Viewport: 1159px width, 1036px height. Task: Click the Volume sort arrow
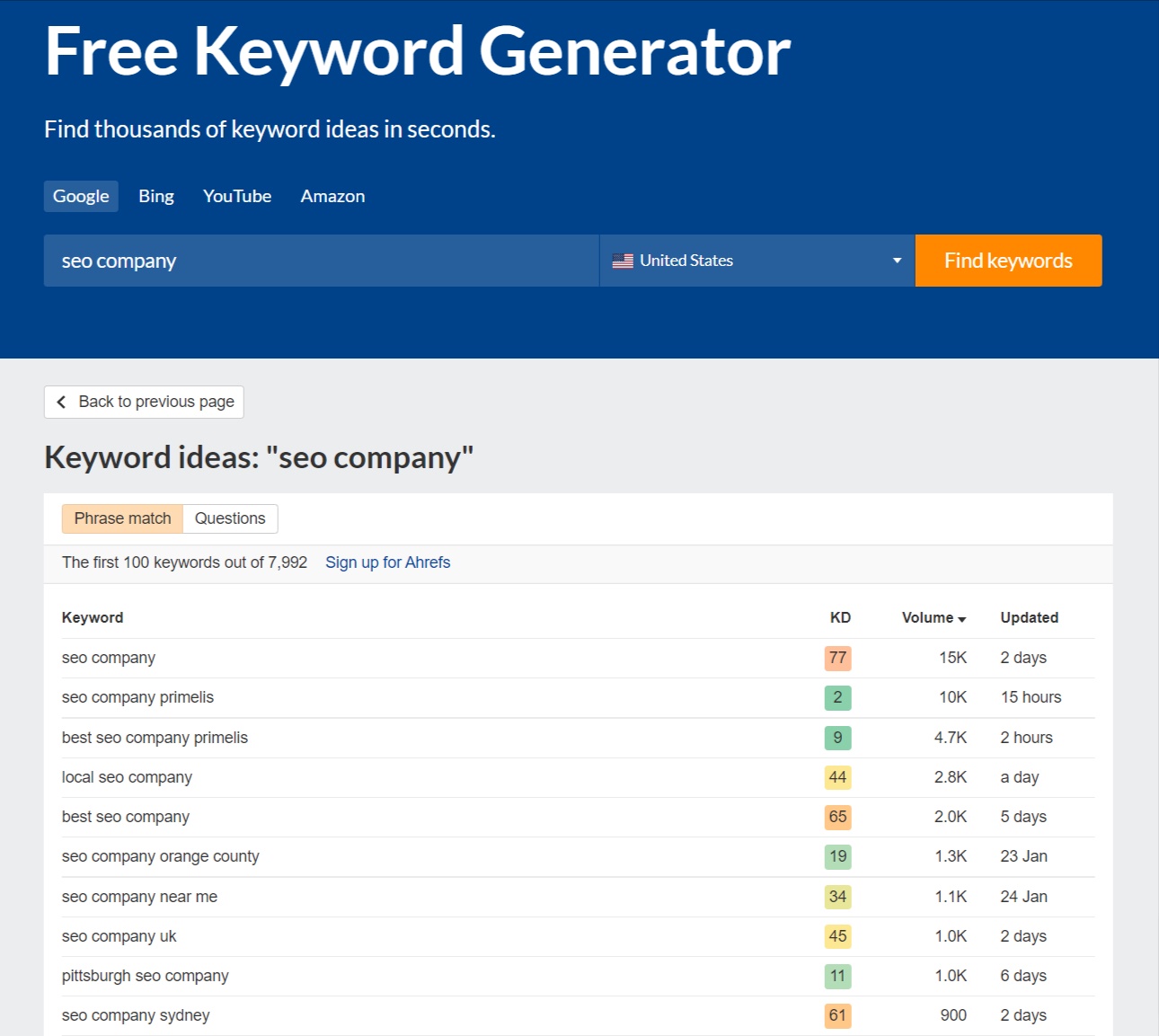click(x=961, y=619)
